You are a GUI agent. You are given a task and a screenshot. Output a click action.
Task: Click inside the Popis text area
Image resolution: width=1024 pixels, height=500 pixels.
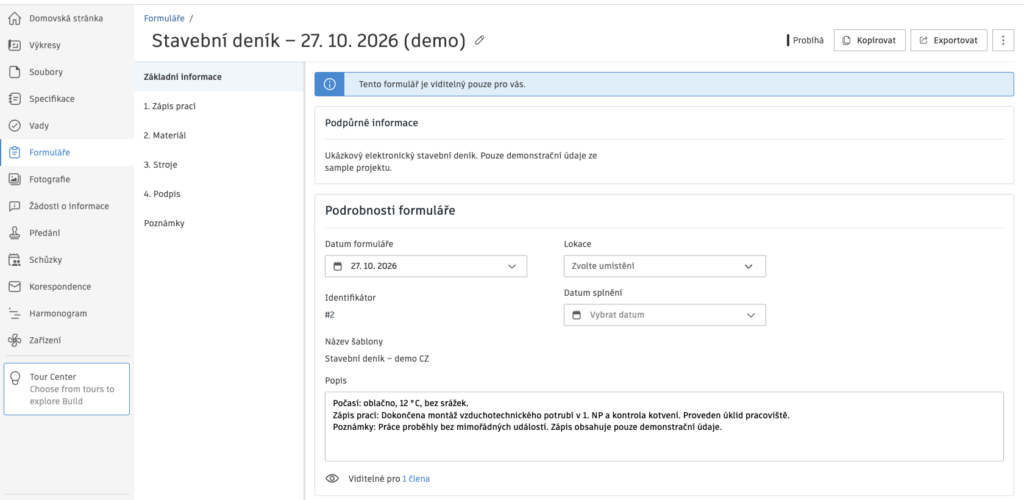coord(664,426)
